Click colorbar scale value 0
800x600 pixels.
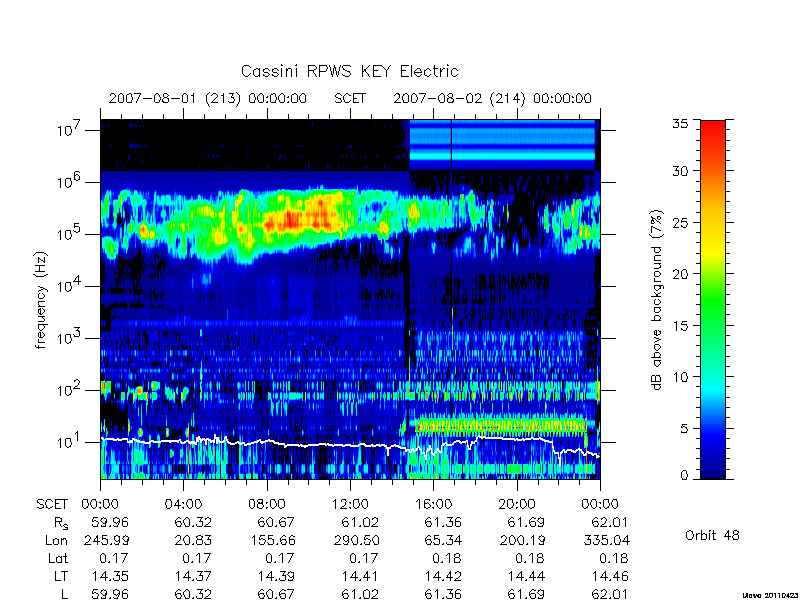(684, 476)
